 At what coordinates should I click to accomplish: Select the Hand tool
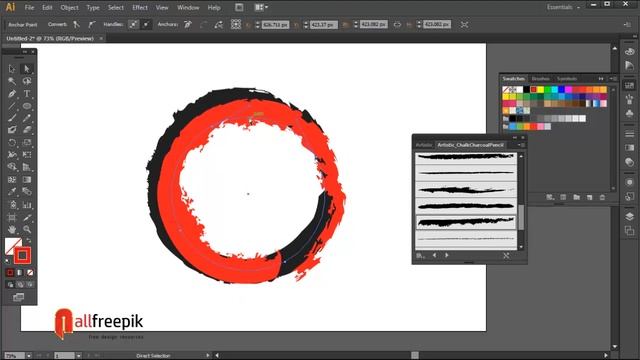[x=12, y=229]
